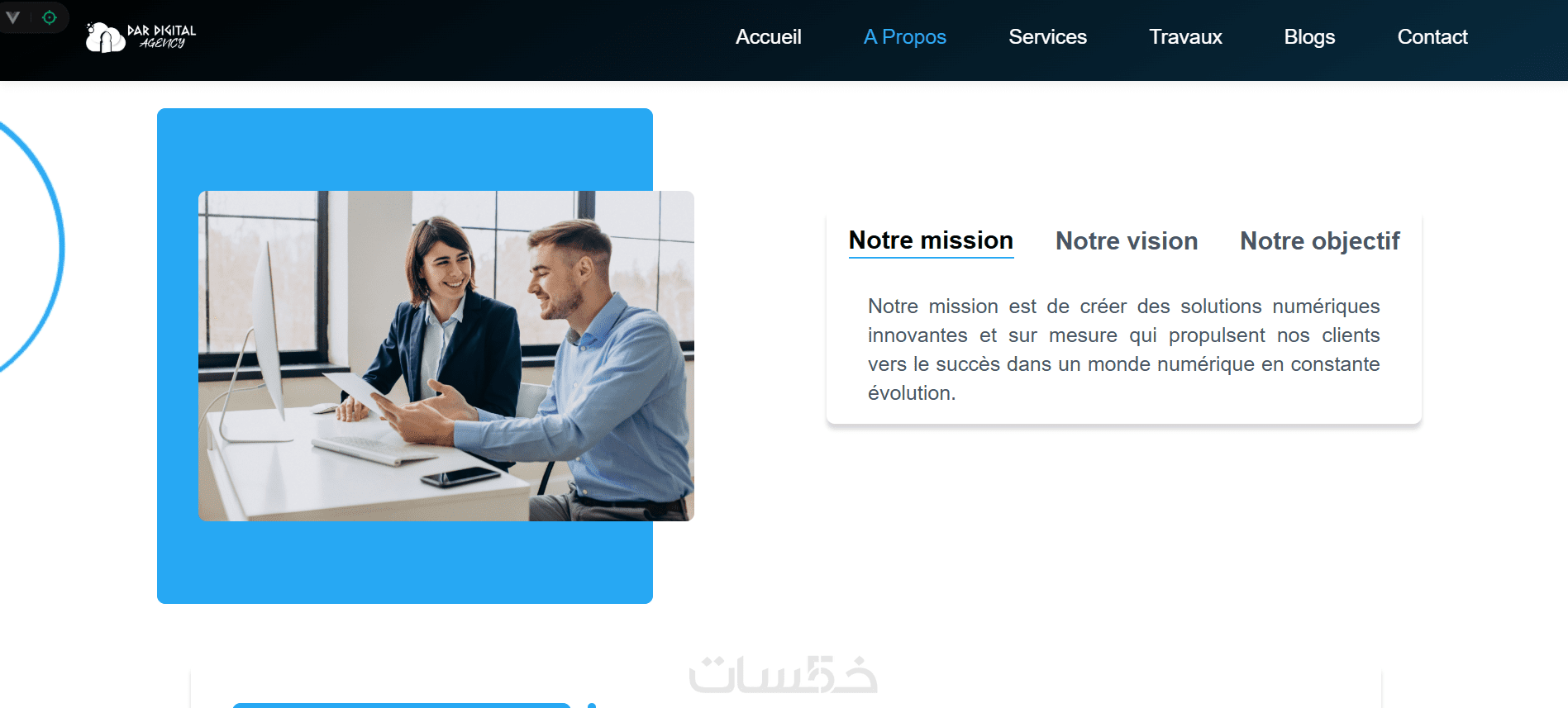The image size is (1568, 708).
Task: Open the Travaux menu item
Action: (x=1185, y=37)
